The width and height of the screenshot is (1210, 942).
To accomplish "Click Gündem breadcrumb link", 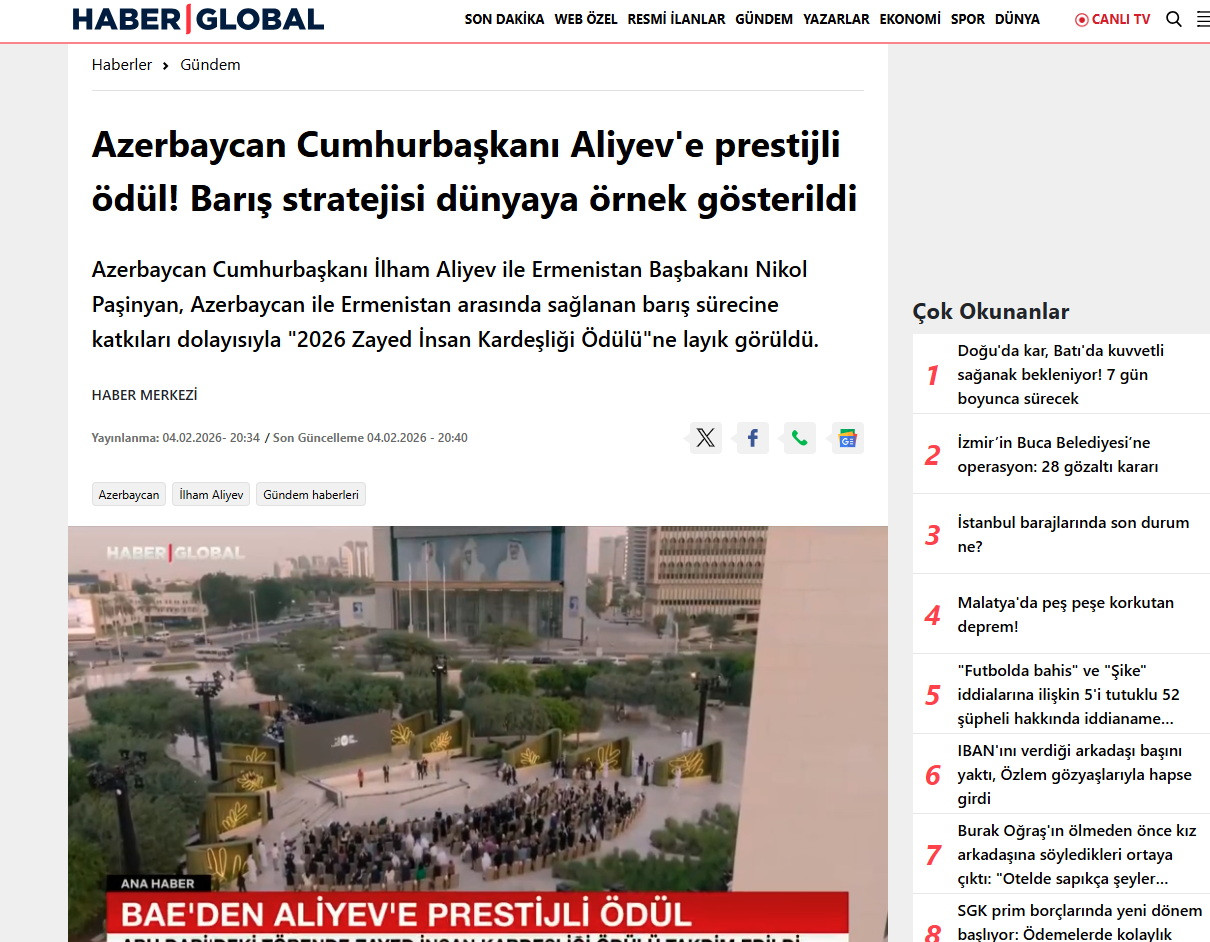I will point(210,65).
